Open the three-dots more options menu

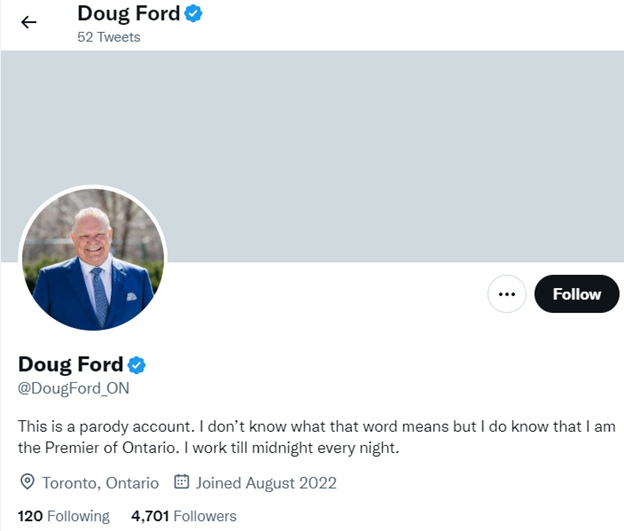(507, 294)
